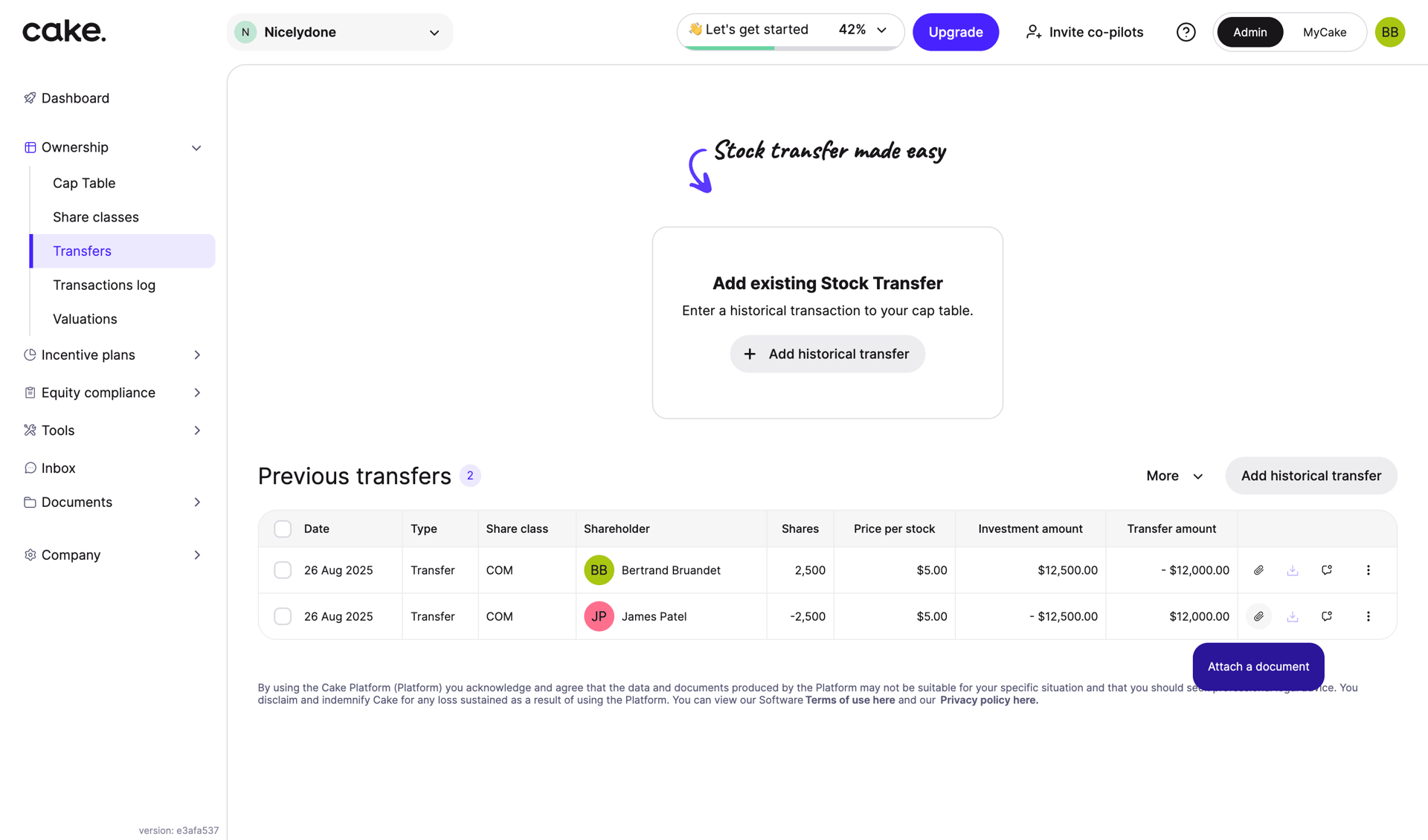This screenshot has height=840, width=1428.
Task: Click the BB user avatar in header
Action: [x=1389, y=32]
